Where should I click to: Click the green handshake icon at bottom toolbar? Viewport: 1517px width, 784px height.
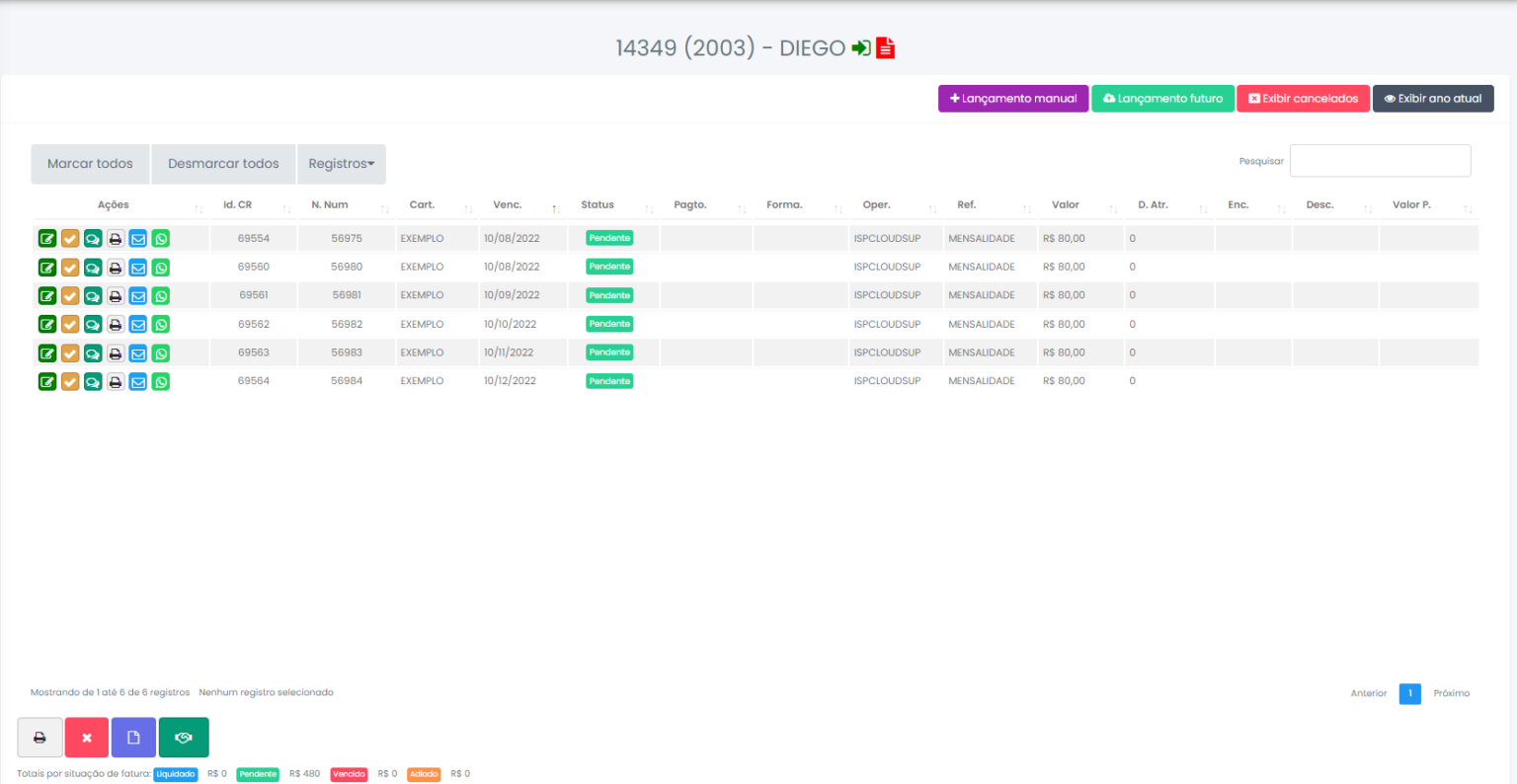click(x=184, y=737)
